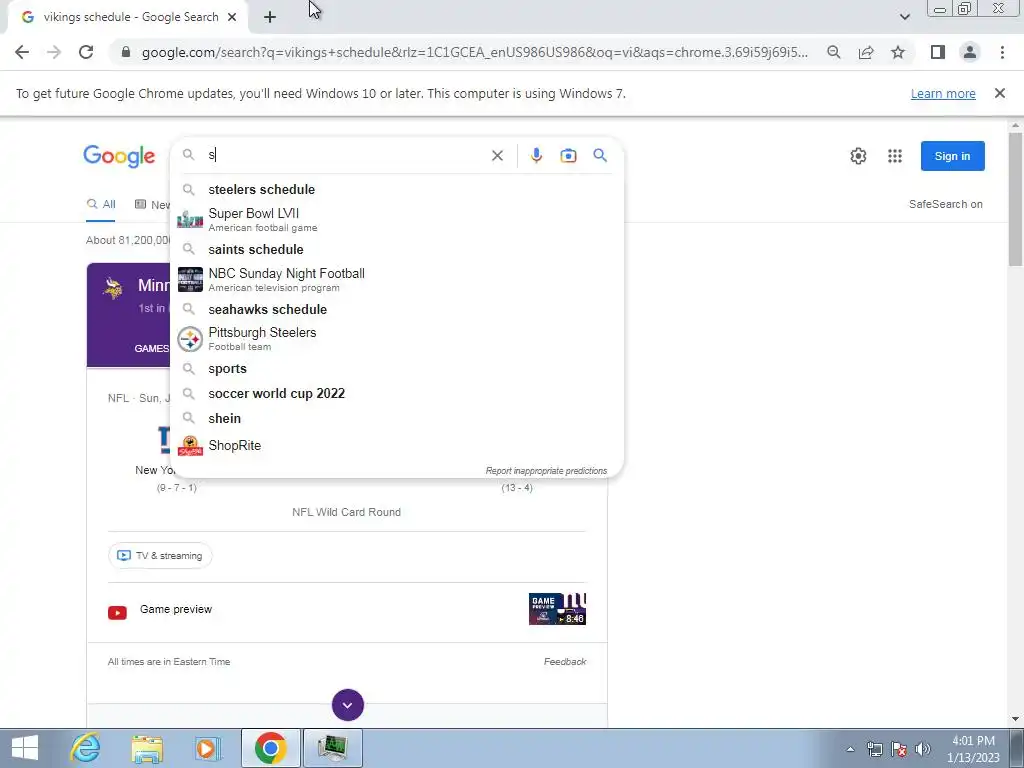Search by image with the camera icon
Viewport: 1024px width, 768px height.
568,155
